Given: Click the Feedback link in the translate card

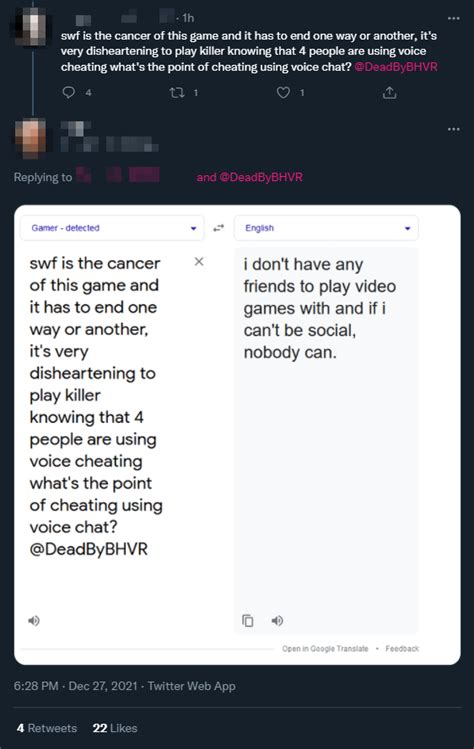Looking at the screenshot, I should pyautogui.click(x=402, y=648).
